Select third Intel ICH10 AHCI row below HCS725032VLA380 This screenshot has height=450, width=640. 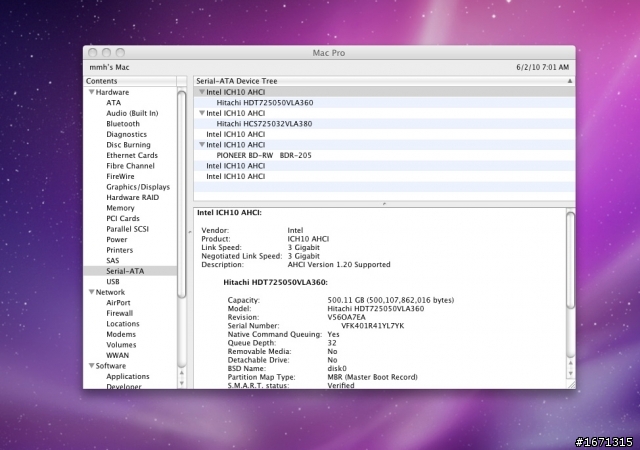point(384,134)
